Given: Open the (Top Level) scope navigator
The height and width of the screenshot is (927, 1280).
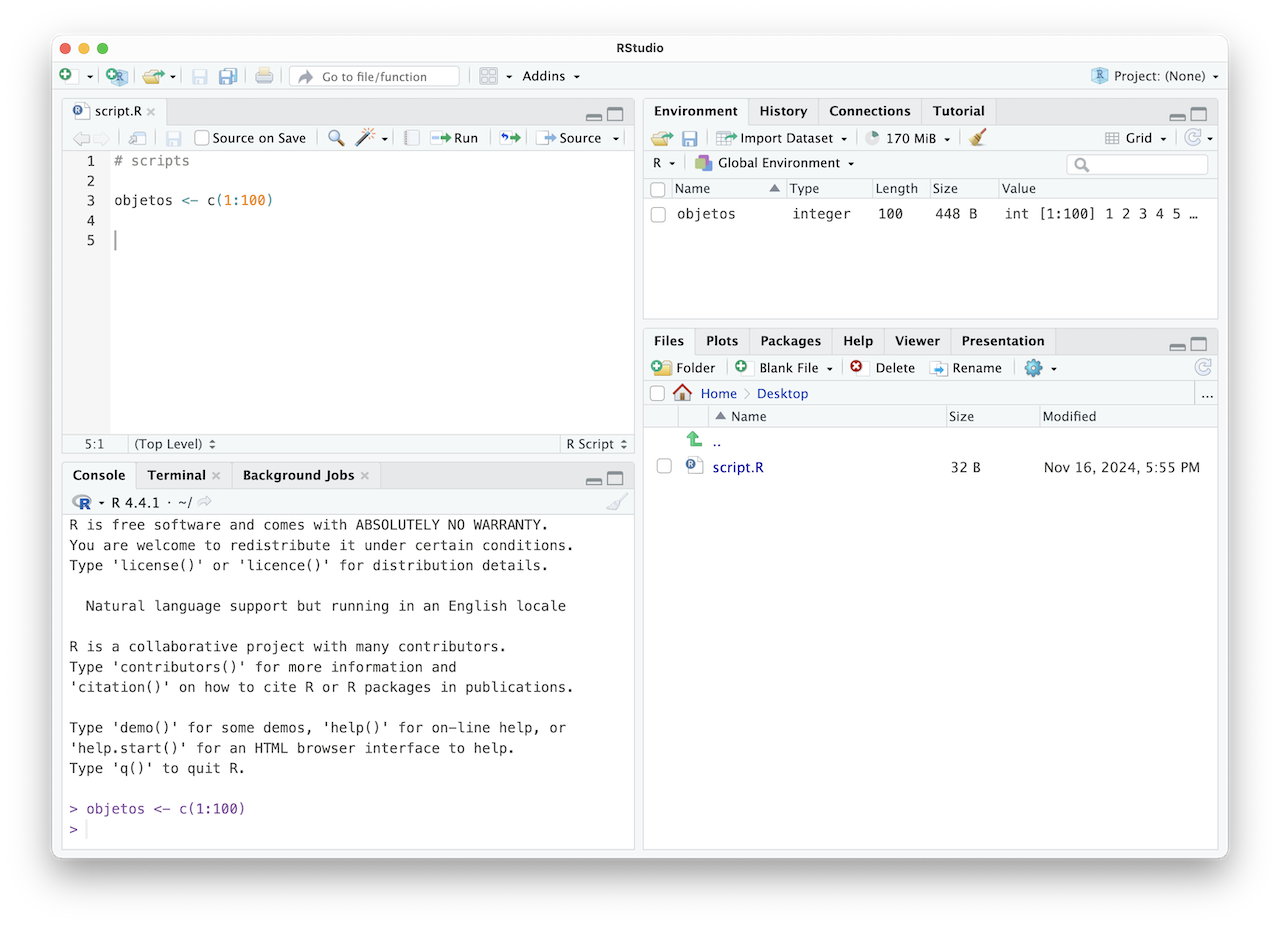Looking at the screenshot, I should pos(175,444).
